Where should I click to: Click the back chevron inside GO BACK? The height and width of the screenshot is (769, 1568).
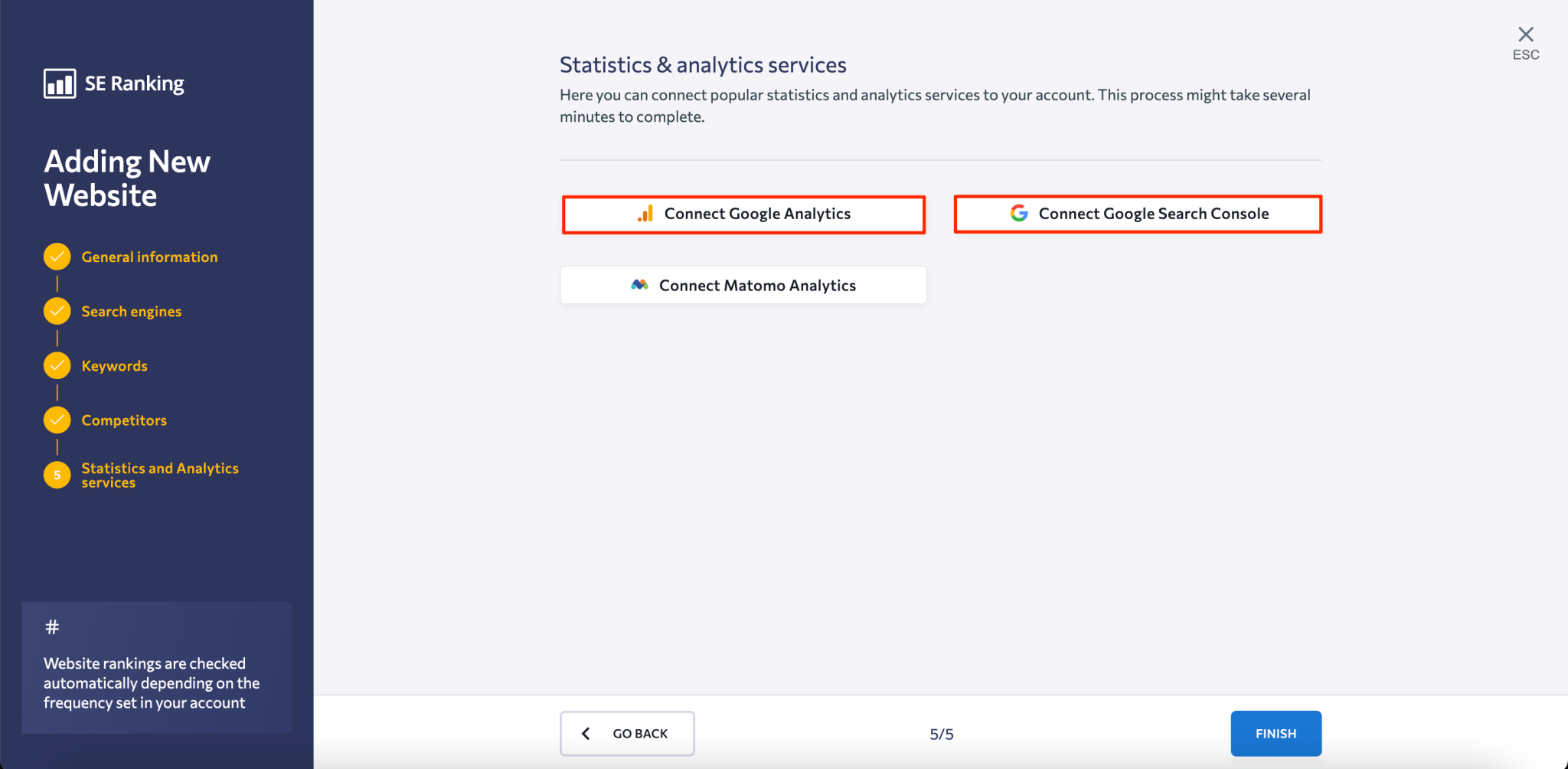pos(586,733)
